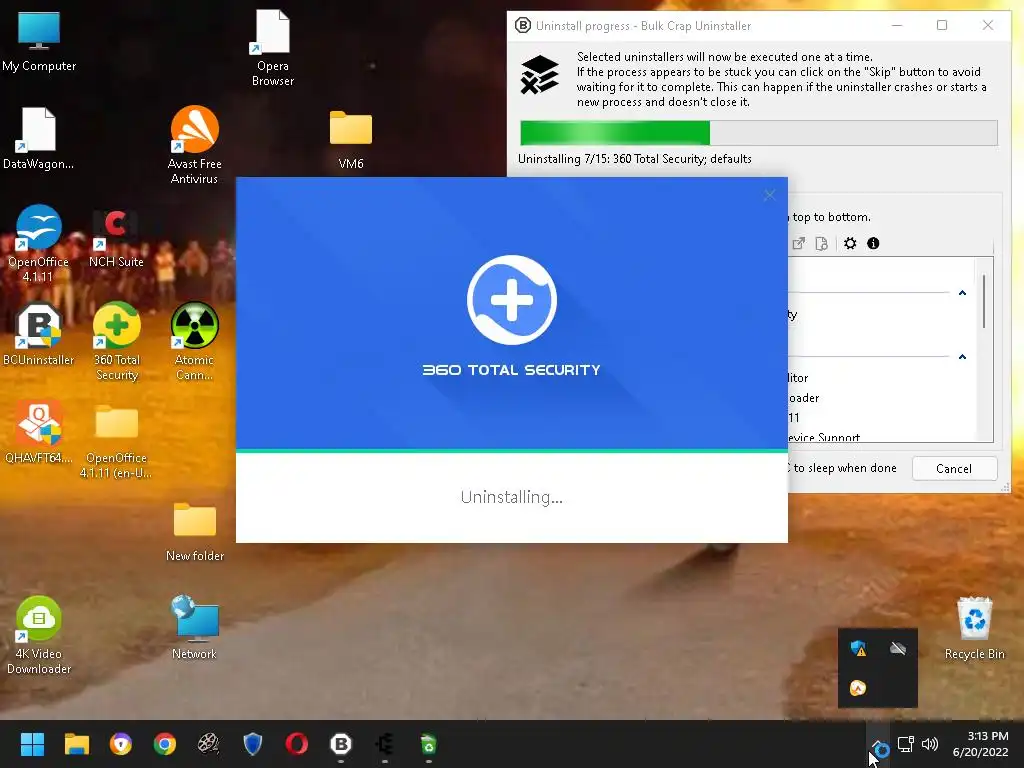Switch to the green recycle taskbar app

point(428,744)
